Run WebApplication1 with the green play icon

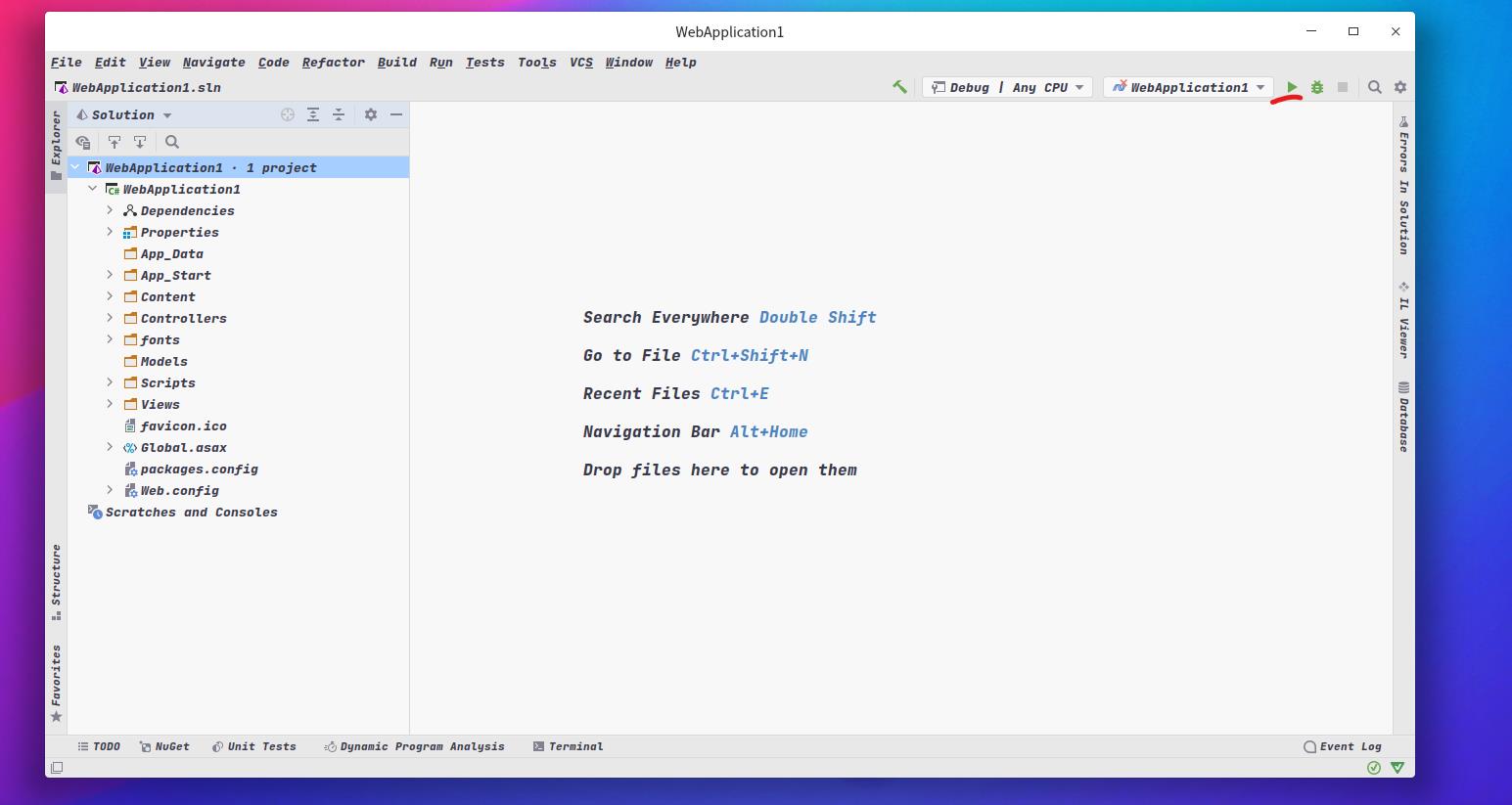click(x=1292, y=87)
